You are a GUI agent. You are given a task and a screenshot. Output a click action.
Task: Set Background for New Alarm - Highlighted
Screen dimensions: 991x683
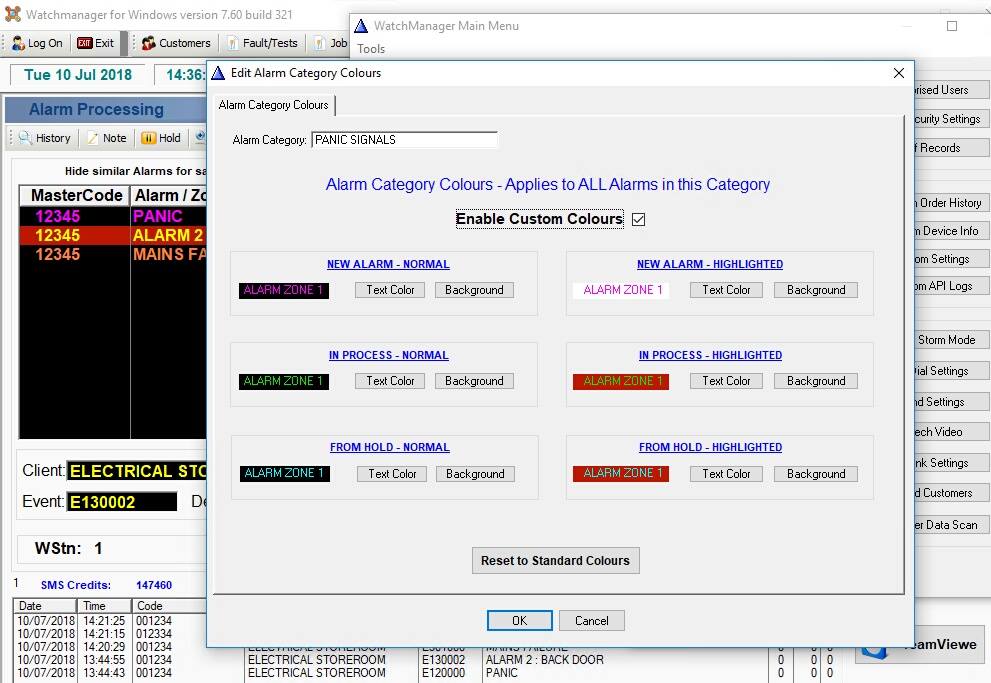[x=816, y=290]
